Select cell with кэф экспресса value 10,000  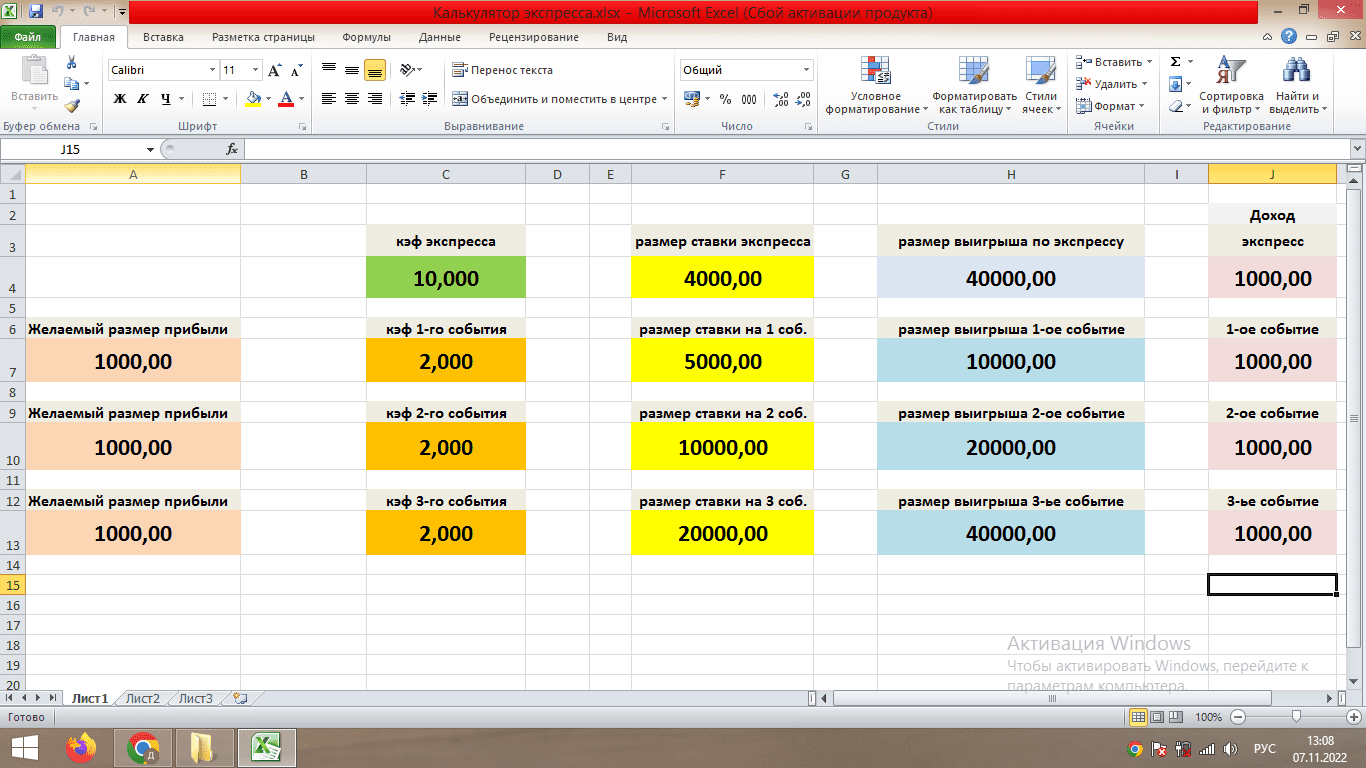click(x=446, y=279)
